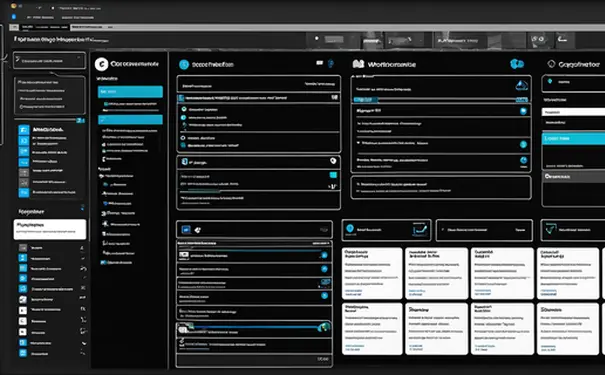
Task: Toggle the cyan square checkbox in the middle card
Action: point(333,175)
